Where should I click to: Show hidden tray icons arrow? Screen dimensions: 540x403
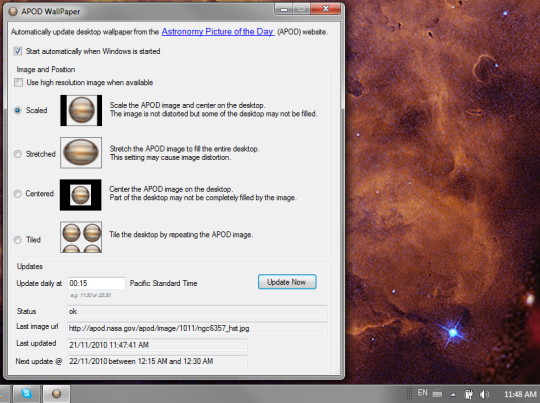tap(453, 394)
